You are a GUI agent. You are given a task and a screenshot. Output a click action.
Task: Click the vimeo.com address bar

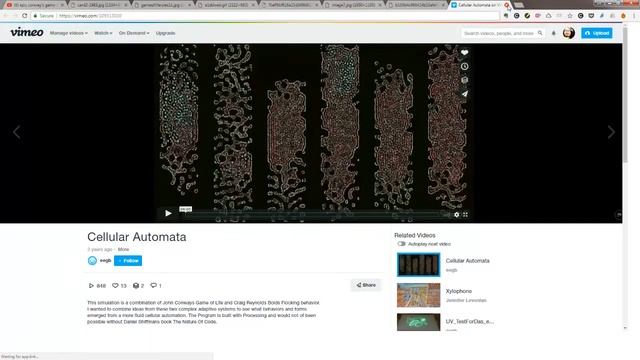pyautogui.click(x=265, y=16)
